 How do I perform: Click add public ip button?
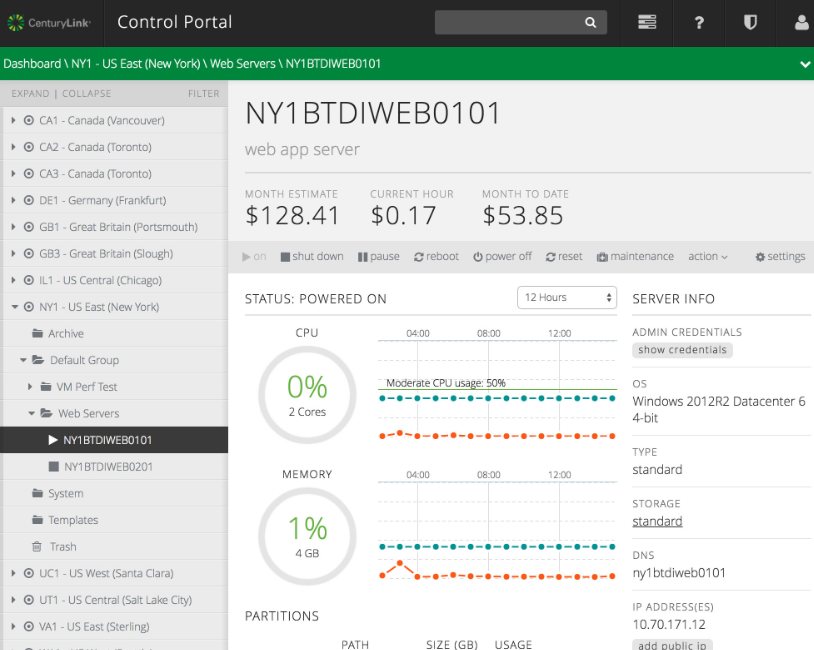click(x=672, y=645)
